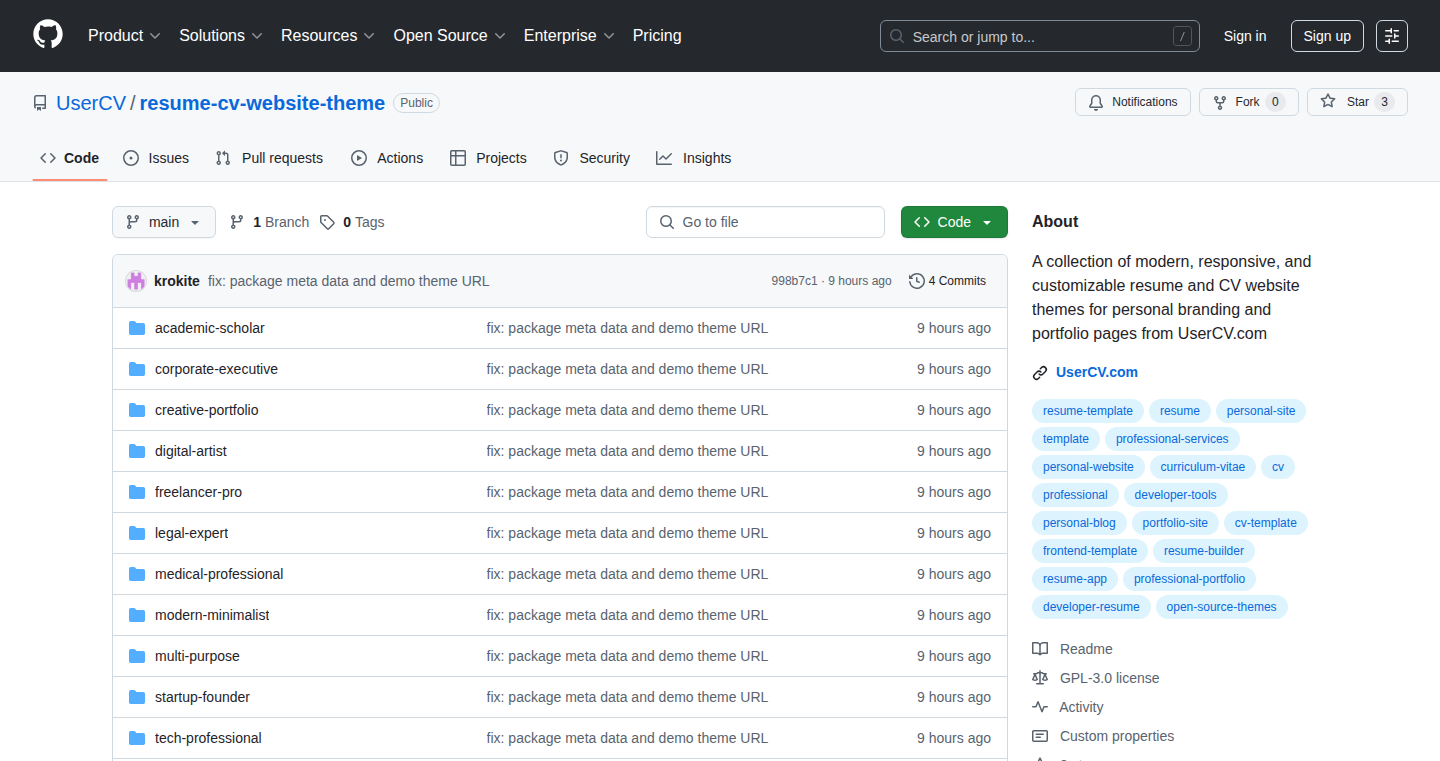This screenshot has width=1440, height=761.
Task: Open the appearance settings icon in header
Action: click(x=1391, y=36)
